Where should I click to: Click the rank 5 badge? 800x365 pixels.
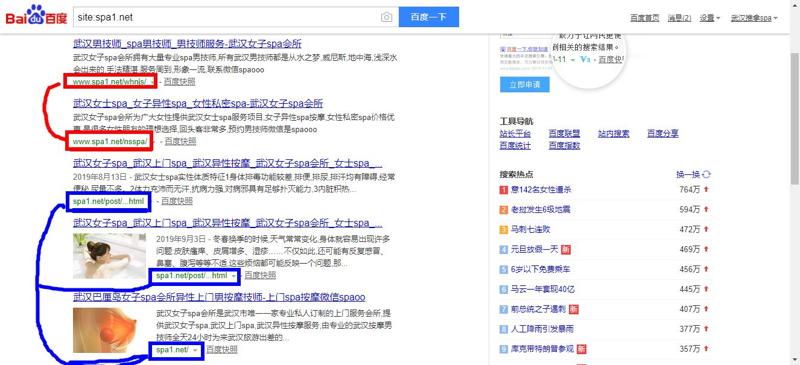[504, 270]
